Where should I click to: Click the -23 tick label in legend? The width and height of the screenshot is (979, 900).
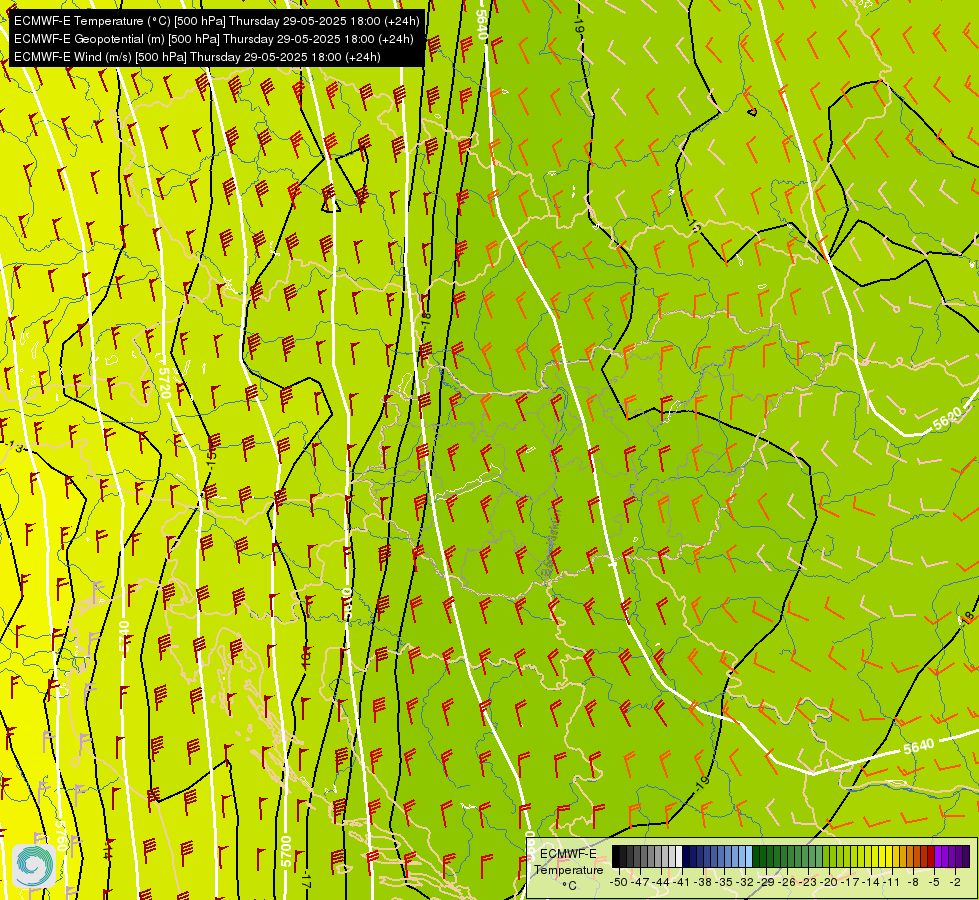(x=808, y=882)
